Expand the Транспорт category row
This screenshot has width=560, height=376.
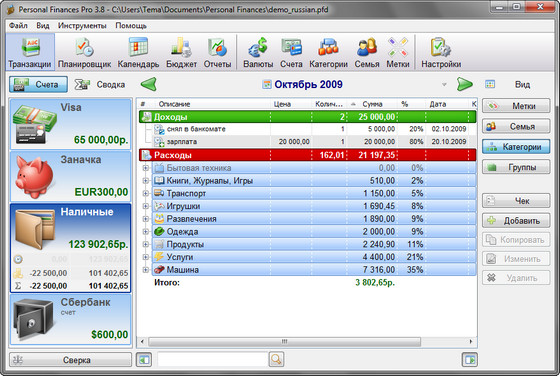(x=145, y=193)
